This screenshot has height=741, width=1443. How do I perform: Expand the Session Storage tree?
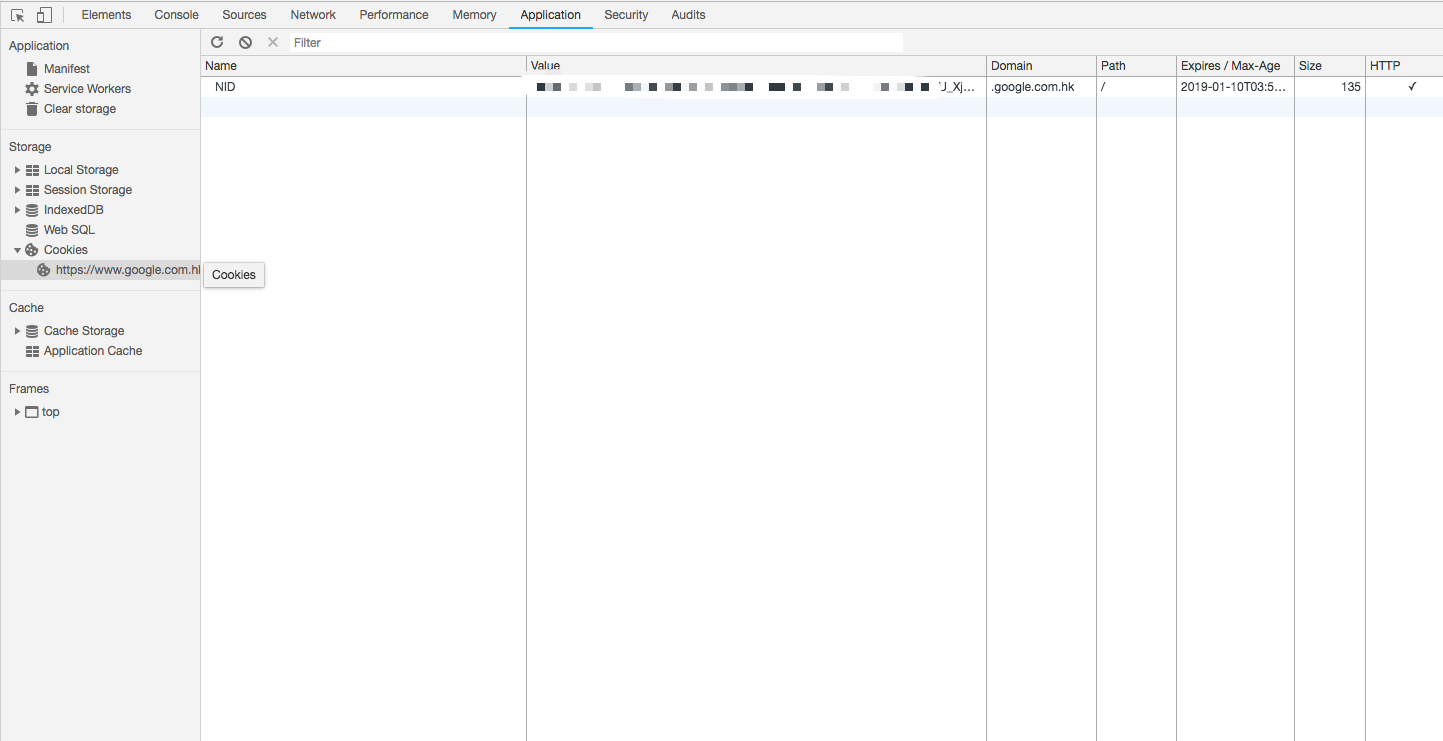click(17, 190)
